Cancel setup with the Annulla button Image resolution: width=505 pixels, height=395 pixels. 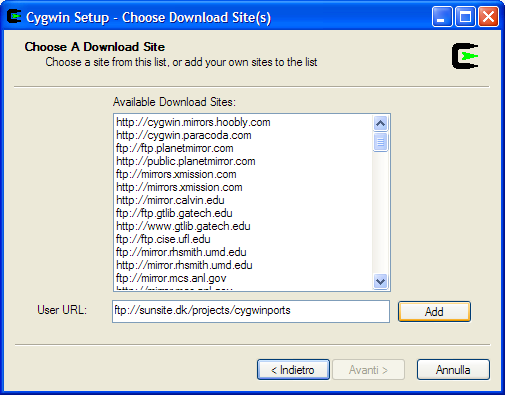tap(453, 370)
